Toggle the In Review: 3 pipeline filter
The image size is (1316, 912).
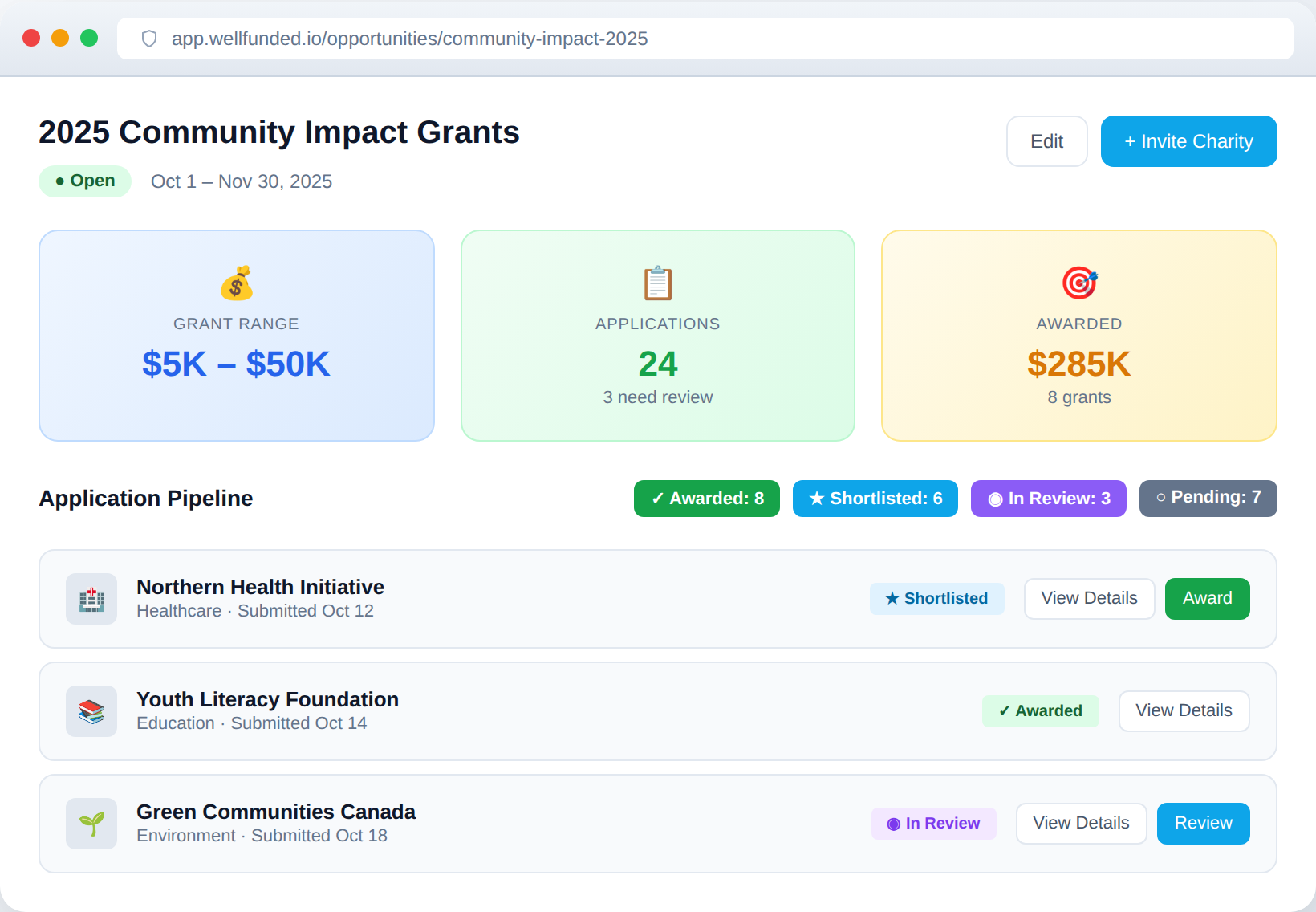tap(1048, 499)
